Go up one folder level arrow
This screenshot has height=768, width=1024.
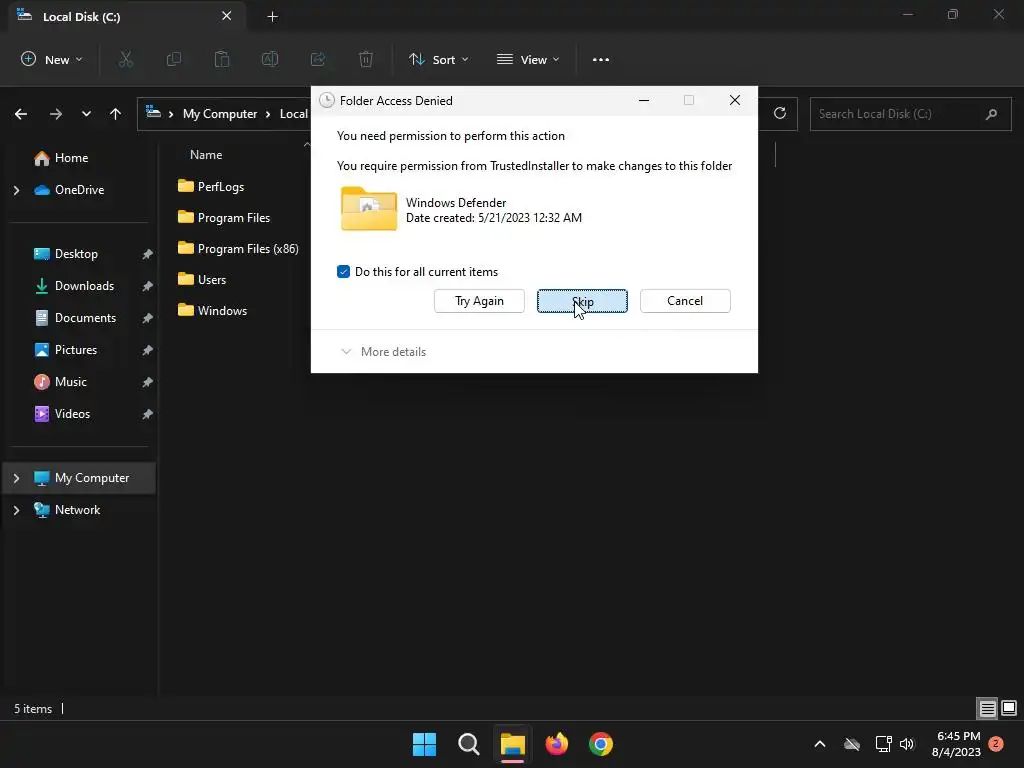(x=116, y=114)
